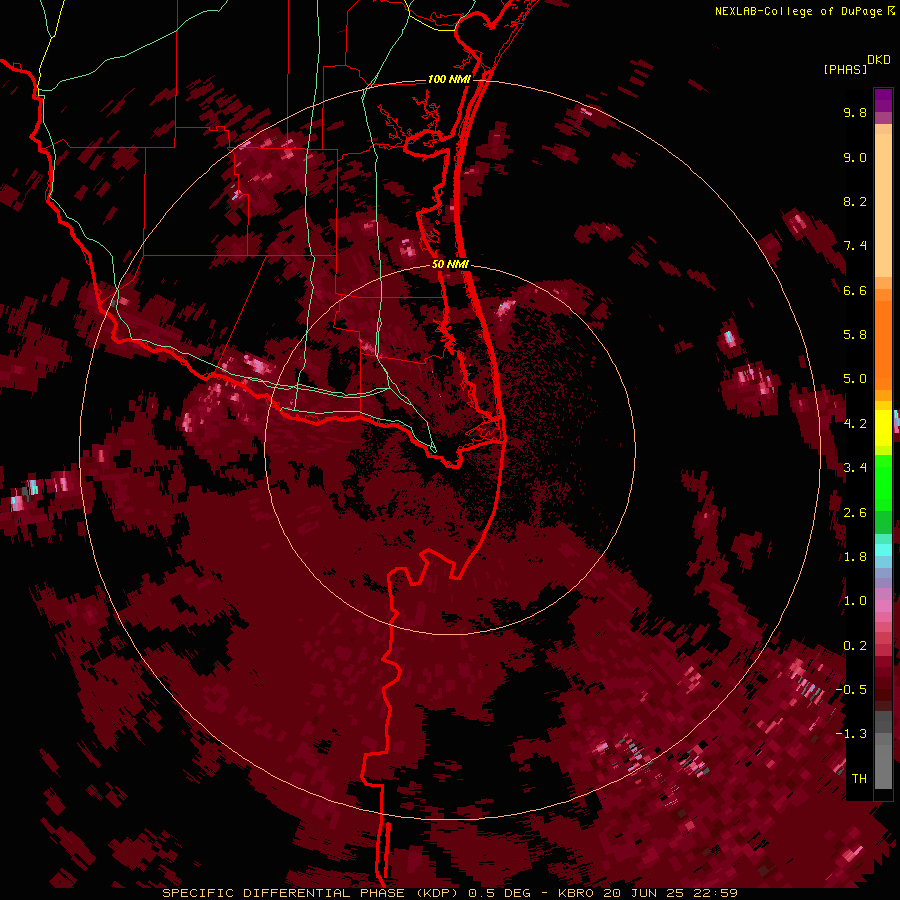Pick the yellow segment beside 4.2

tap(883, 428)
